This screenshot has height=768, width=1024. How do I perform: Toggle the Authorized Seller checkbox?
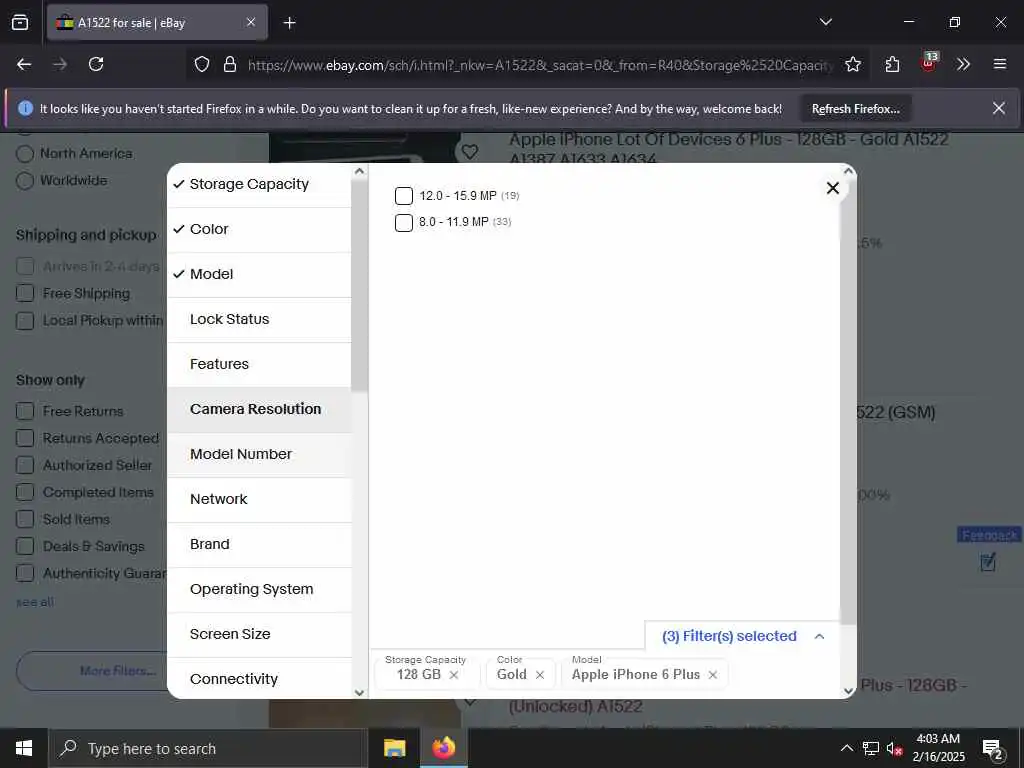(25, 465)
